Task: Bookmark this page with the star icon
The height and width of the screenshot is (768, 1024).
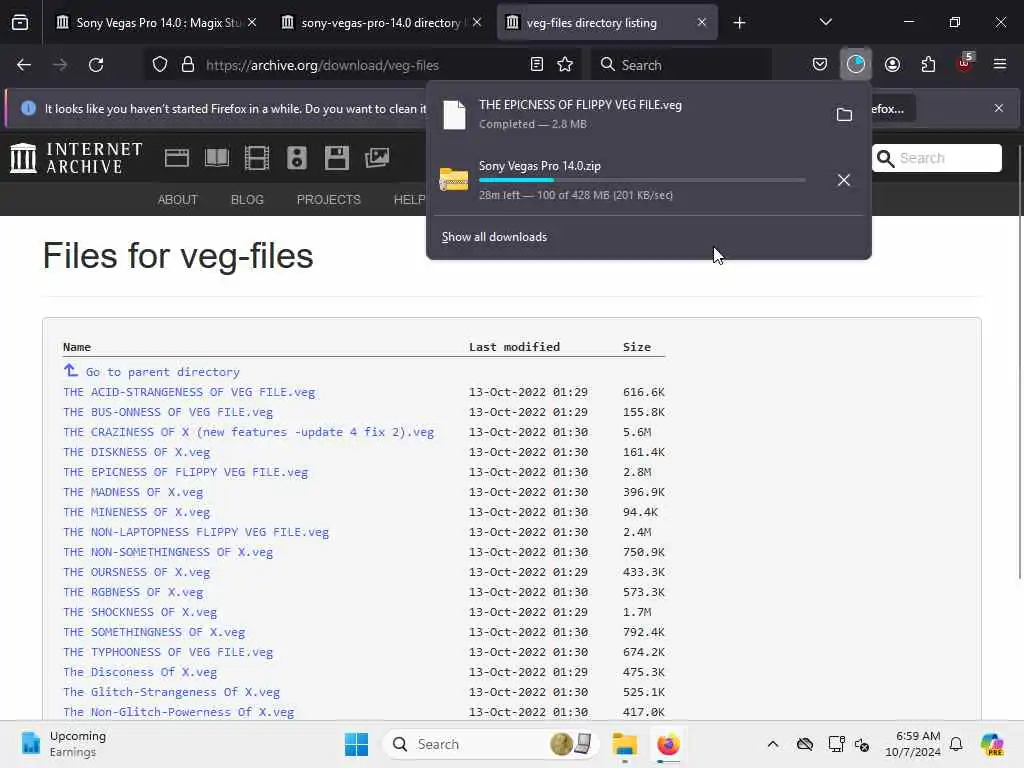Action: pyautogui.click(x=565, y=65)
